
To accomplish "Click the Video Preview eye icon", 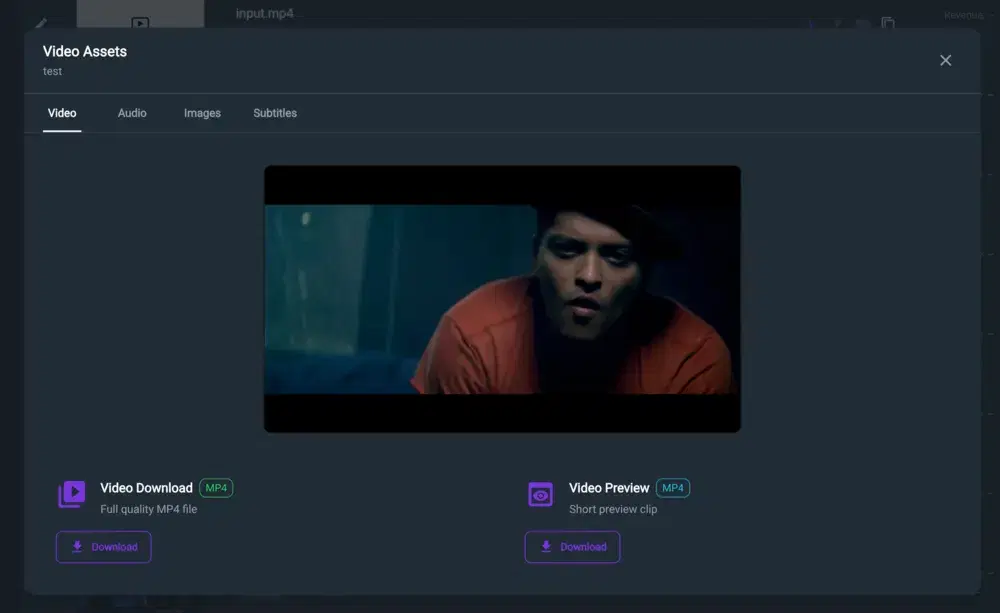I will 540,494.
